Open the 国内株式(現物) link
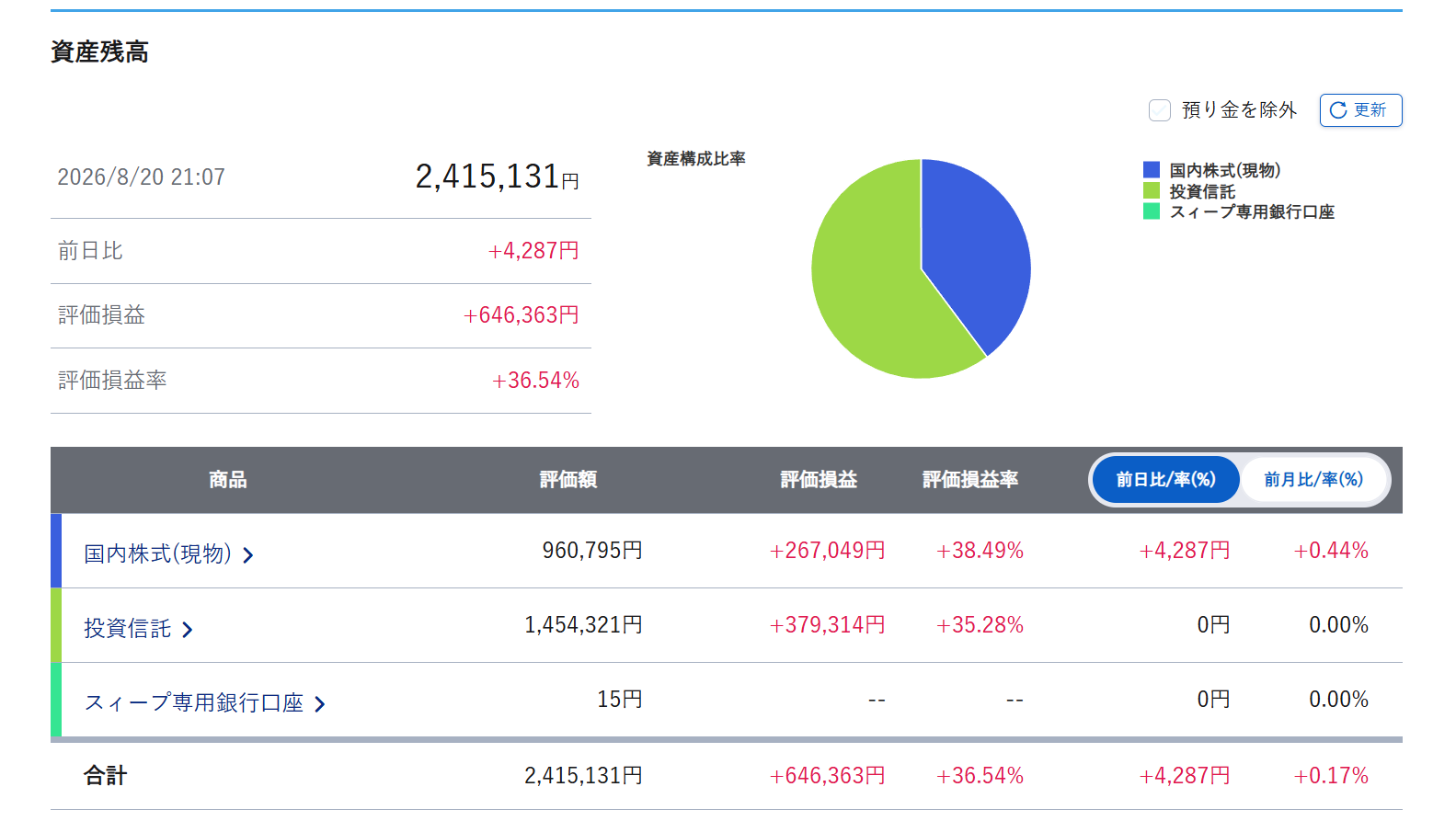 (157, 553)
